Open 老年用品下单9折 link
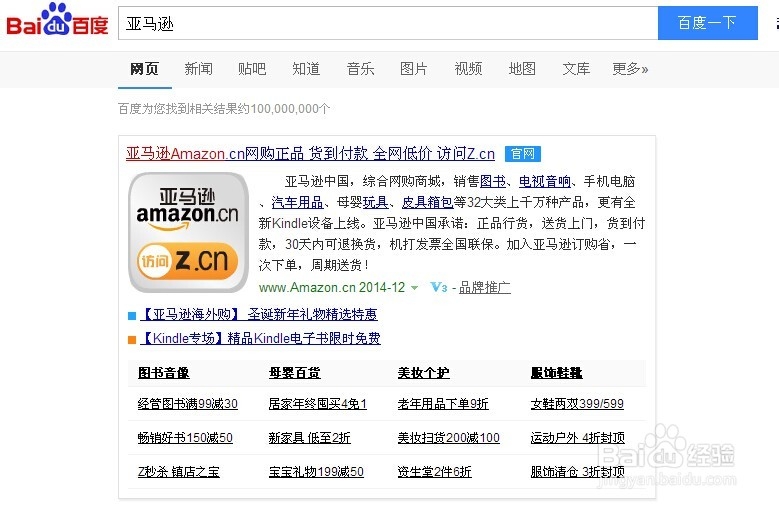The image size is (779, 507). [443, 404]
